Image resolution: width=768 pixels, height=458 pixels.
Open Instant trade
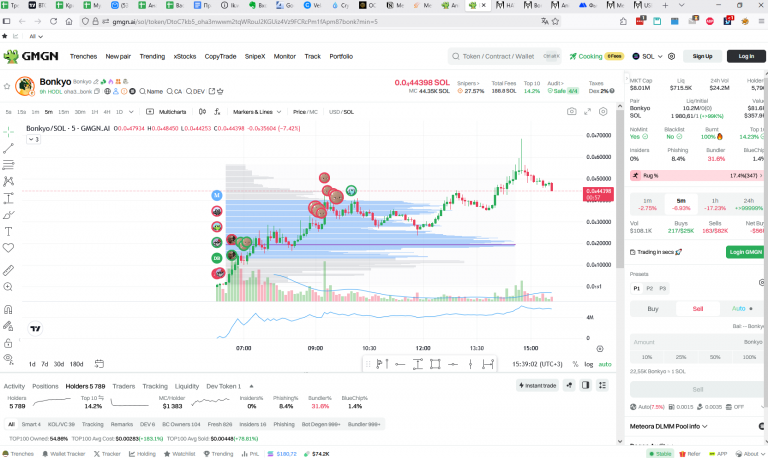tap(537, 386)
